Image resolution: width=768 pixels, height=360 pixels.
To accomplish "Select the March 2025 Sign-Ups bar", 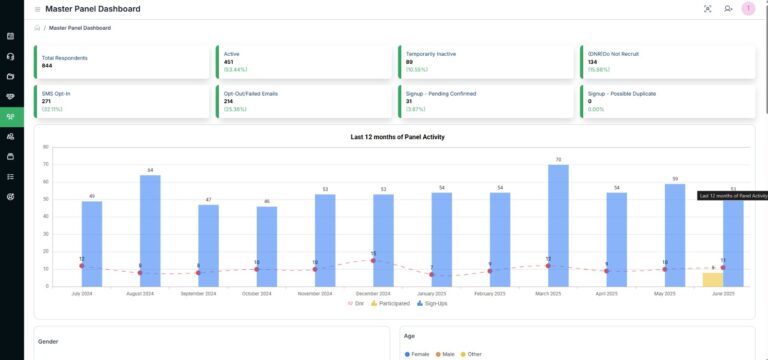I will tap(558, 225).
